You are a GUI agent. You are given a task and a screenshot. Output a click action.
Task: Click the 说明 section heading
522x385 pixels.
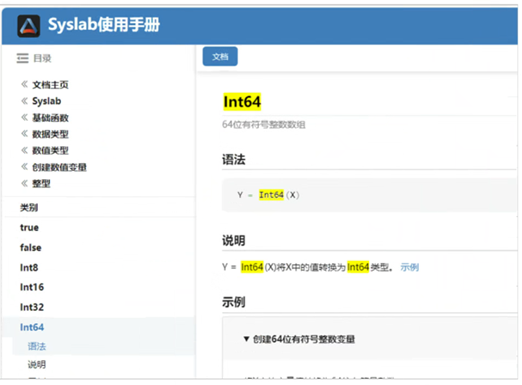[x=234, y=240]
